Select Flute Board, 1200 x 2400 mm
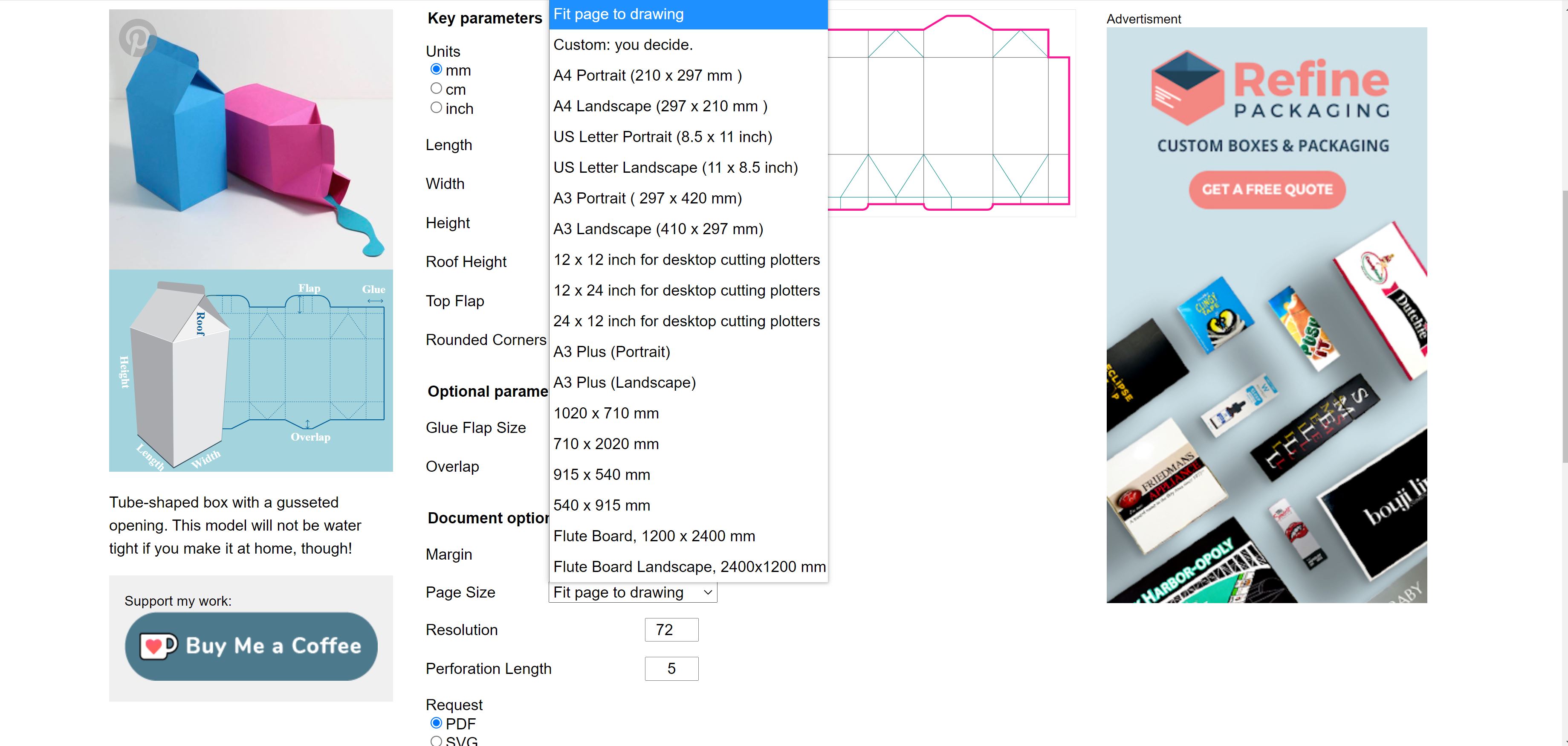 point(688,536)
